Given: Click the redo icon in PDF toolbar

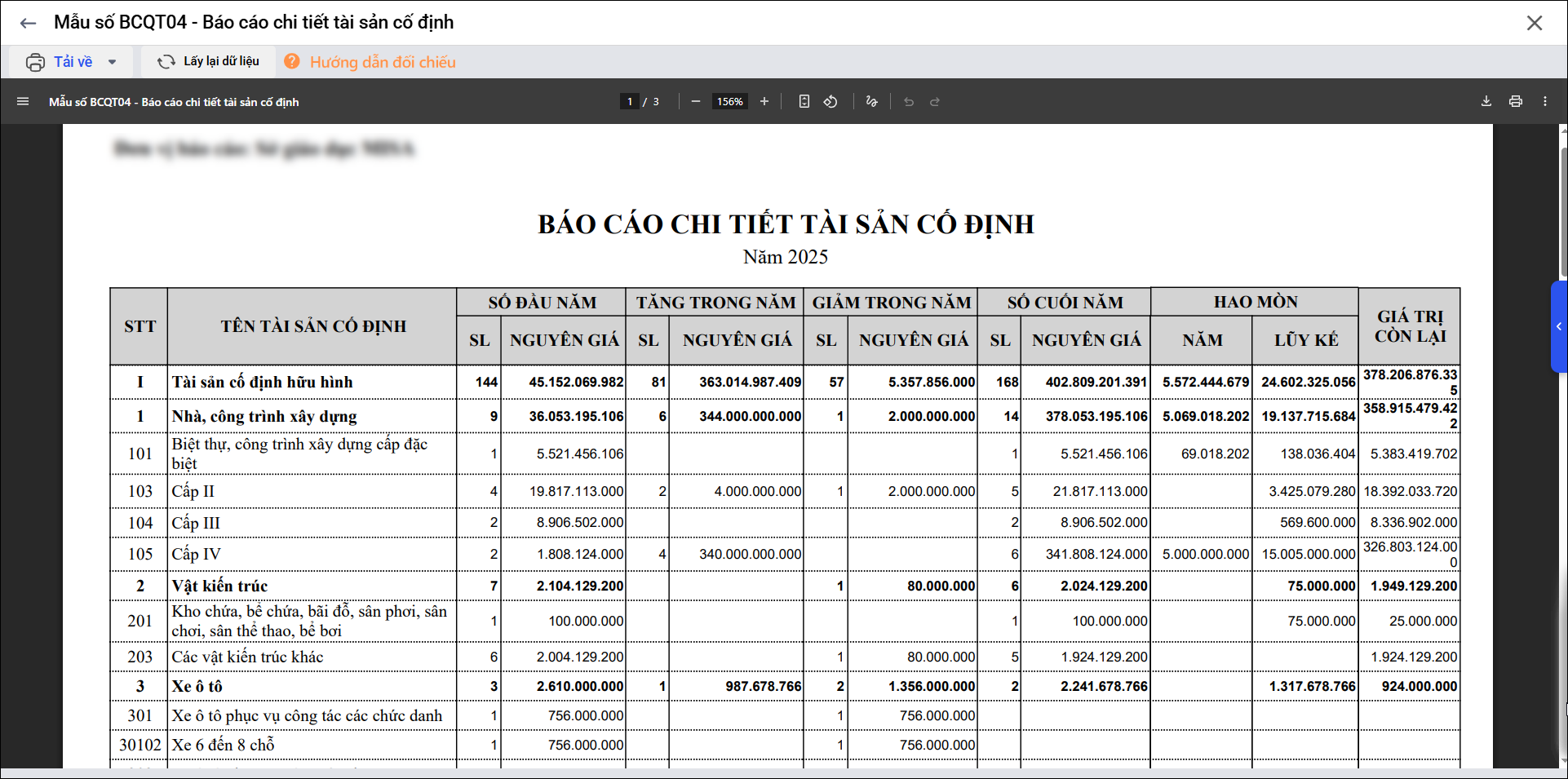Looking at the screenshot, I should click(x=935, y=101).
